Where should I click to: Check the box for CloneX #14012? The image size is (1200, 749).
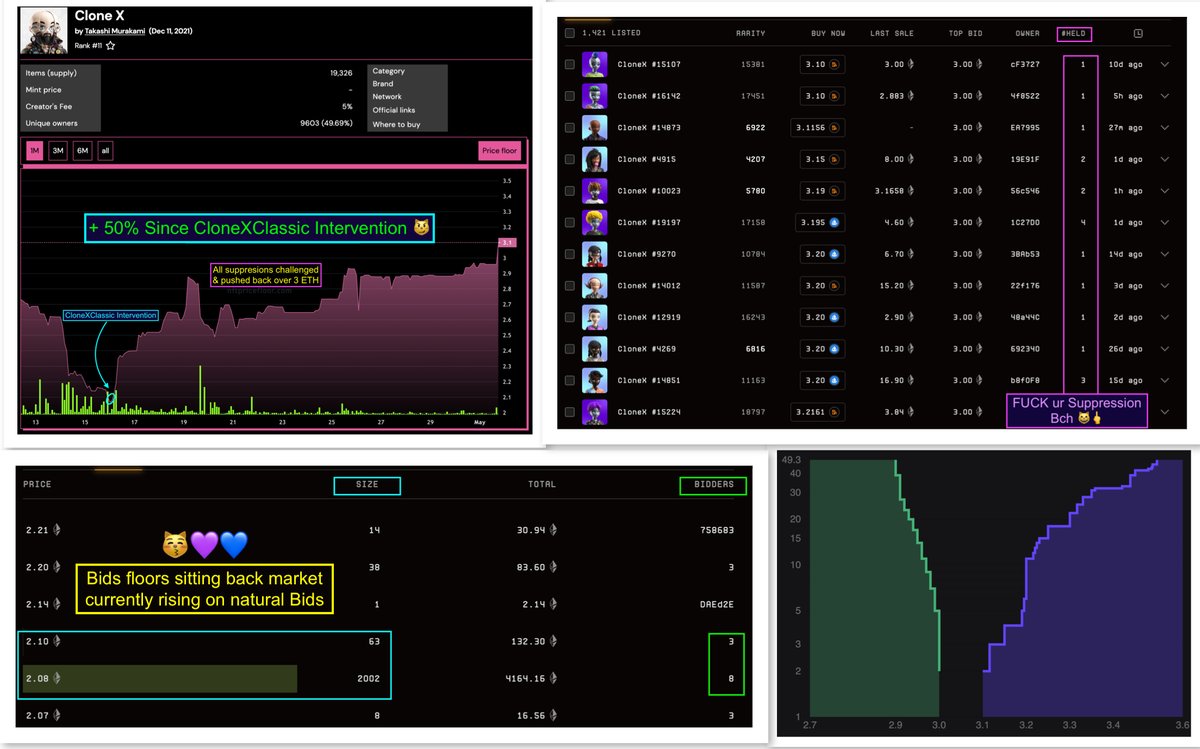(x=569, y=286)
